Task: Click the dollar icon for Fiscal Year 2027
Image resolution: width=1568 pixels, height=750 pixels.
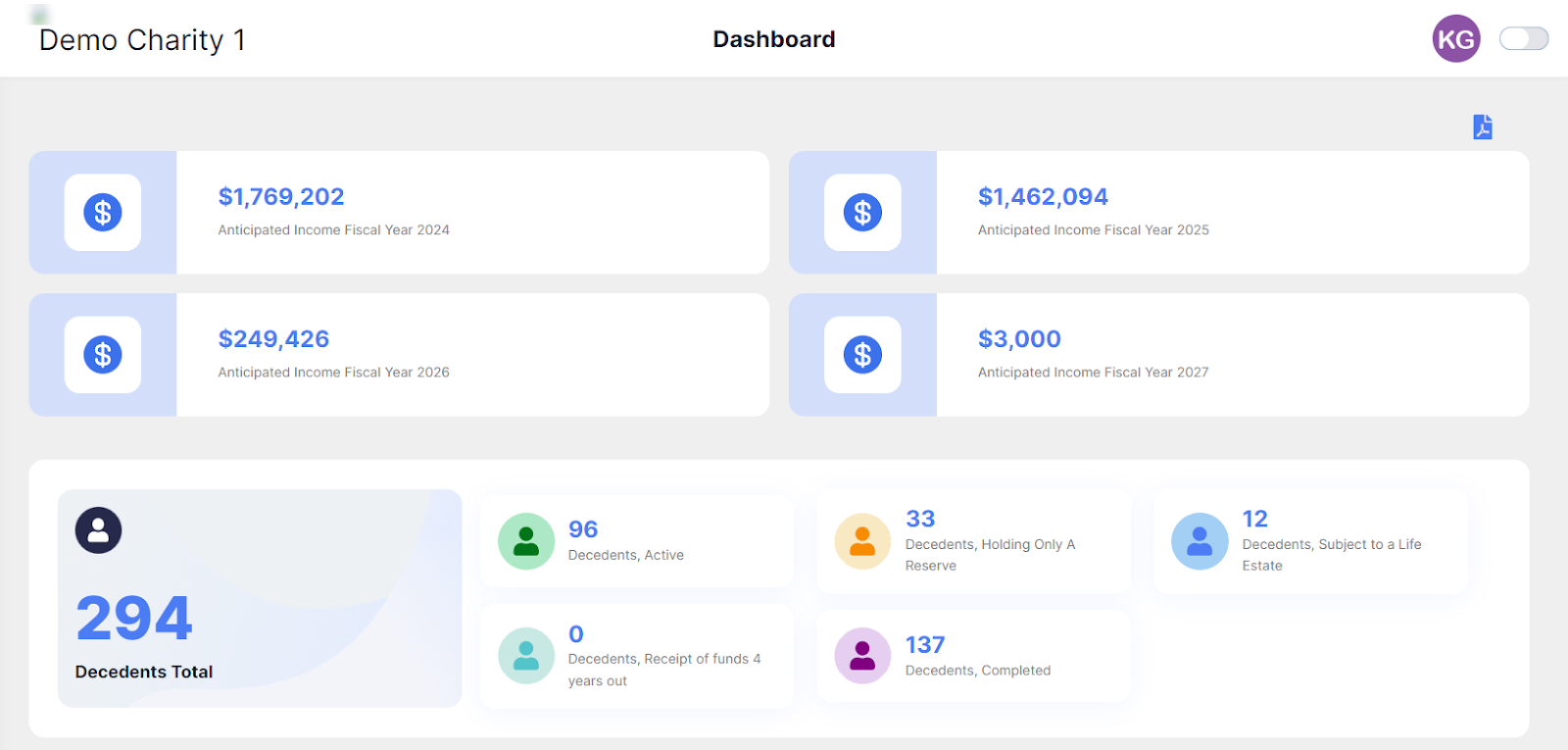Action: coord(862,355)
